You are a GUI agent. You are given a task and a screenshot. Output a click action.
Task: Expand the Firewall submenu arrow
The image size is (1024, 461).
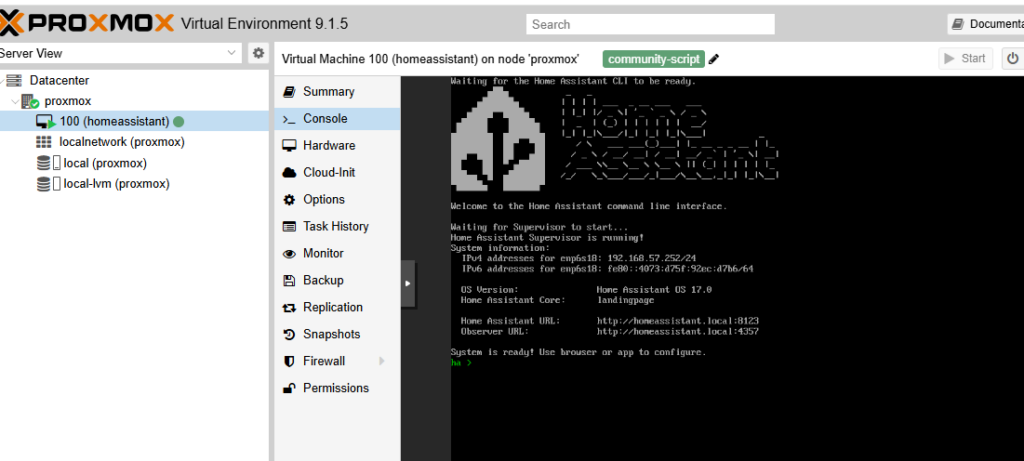coord(381,361)
